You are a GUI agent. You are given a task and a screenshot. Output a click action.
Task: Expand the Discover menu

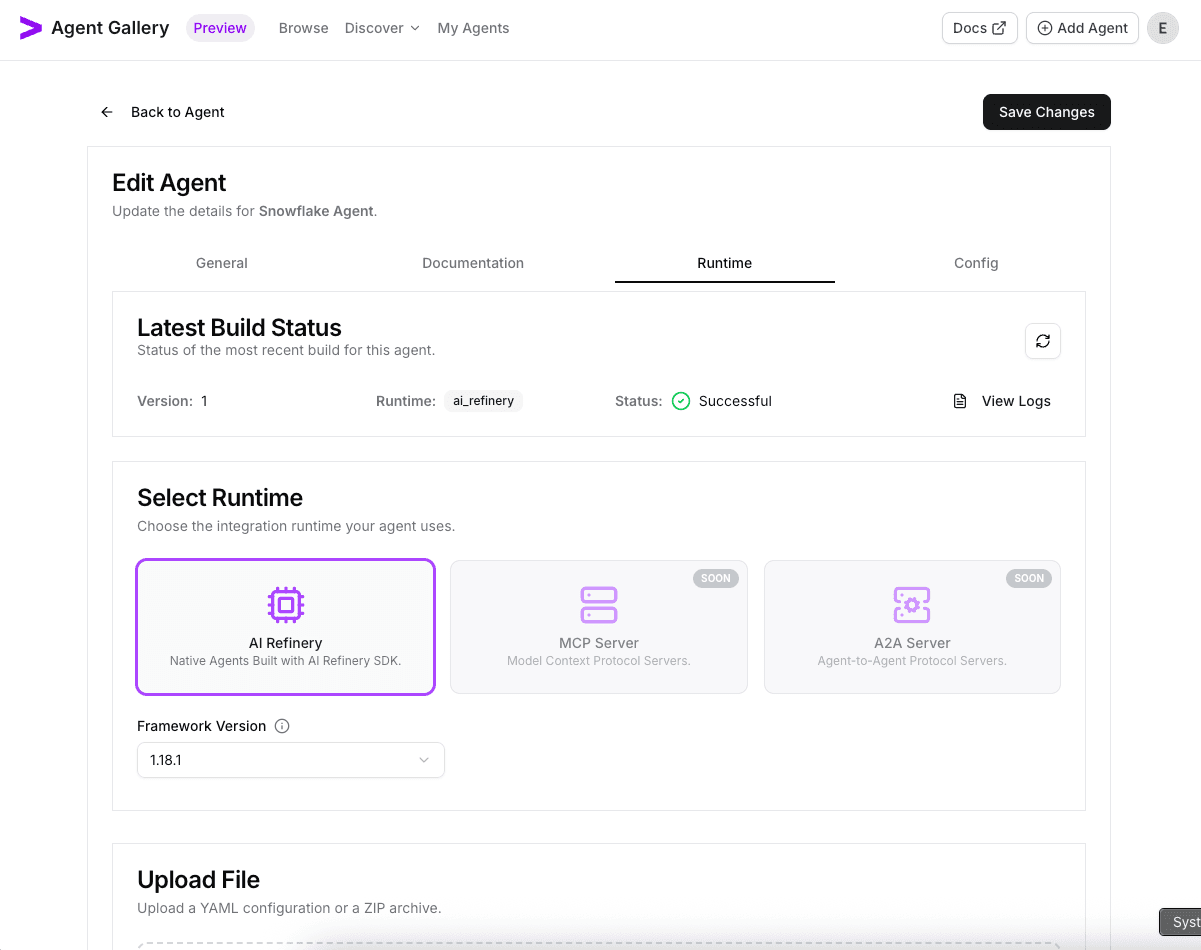(382, 28)
